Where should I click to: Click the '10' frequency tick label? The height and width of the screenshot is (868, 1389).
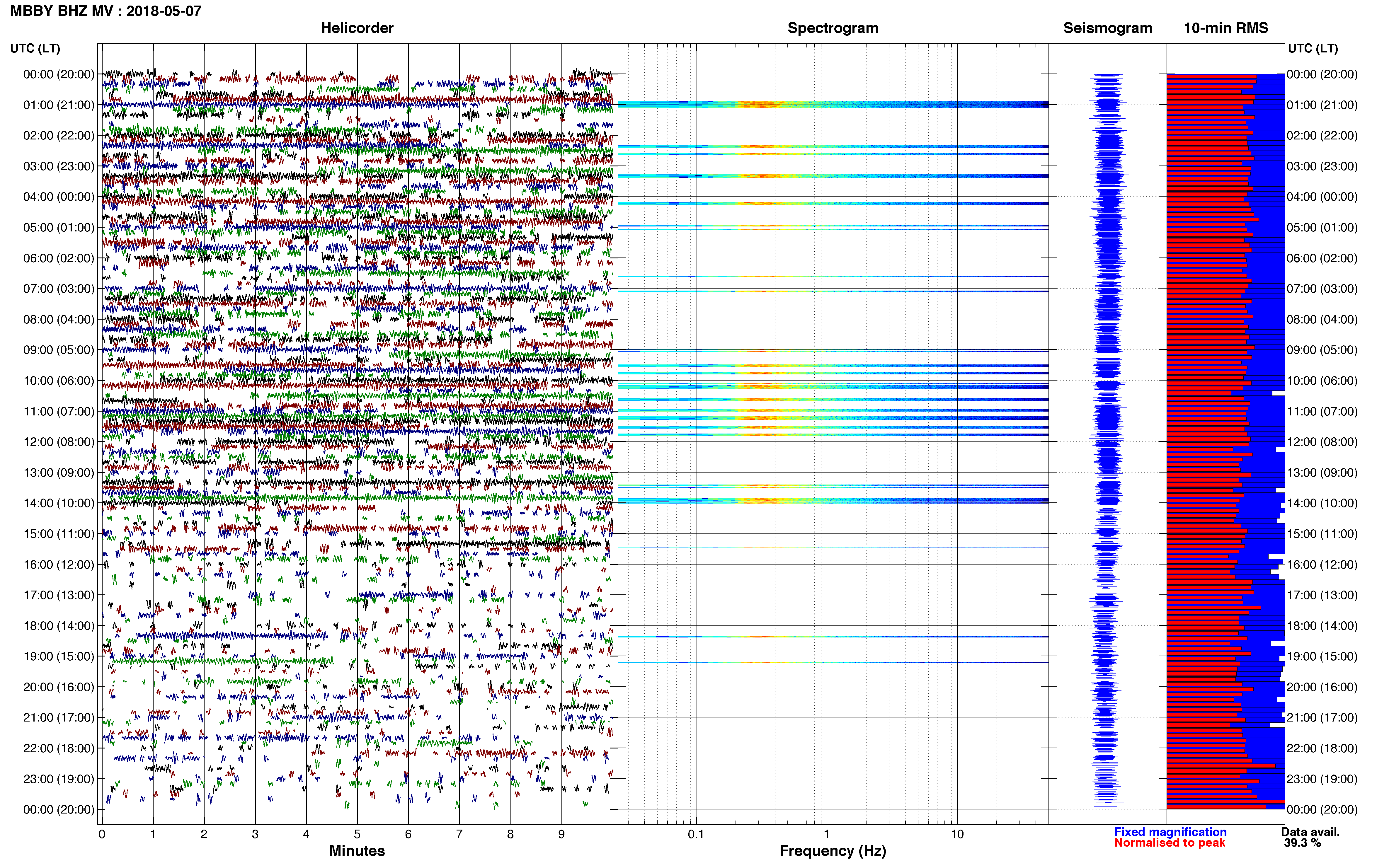click(957, 834)
